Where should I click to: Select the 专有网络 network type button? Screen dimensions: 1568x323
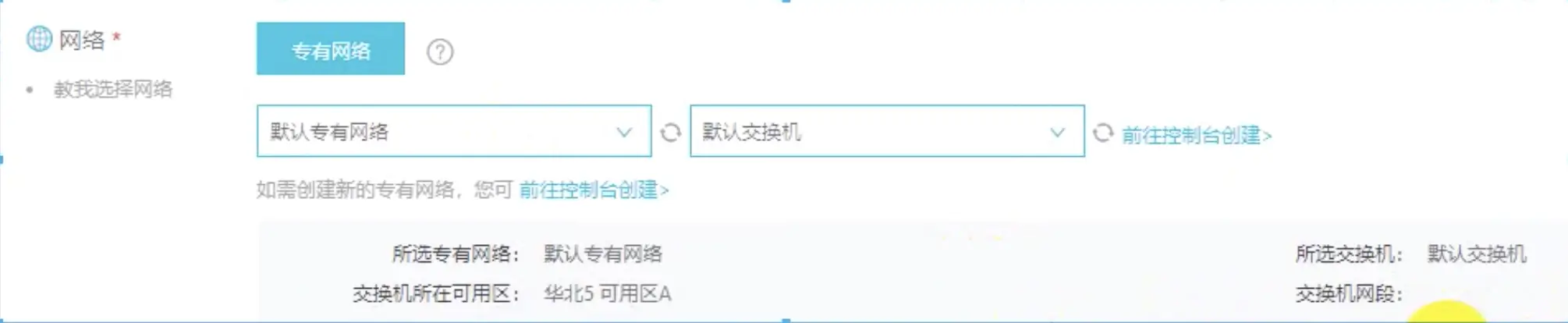[331, 48]
